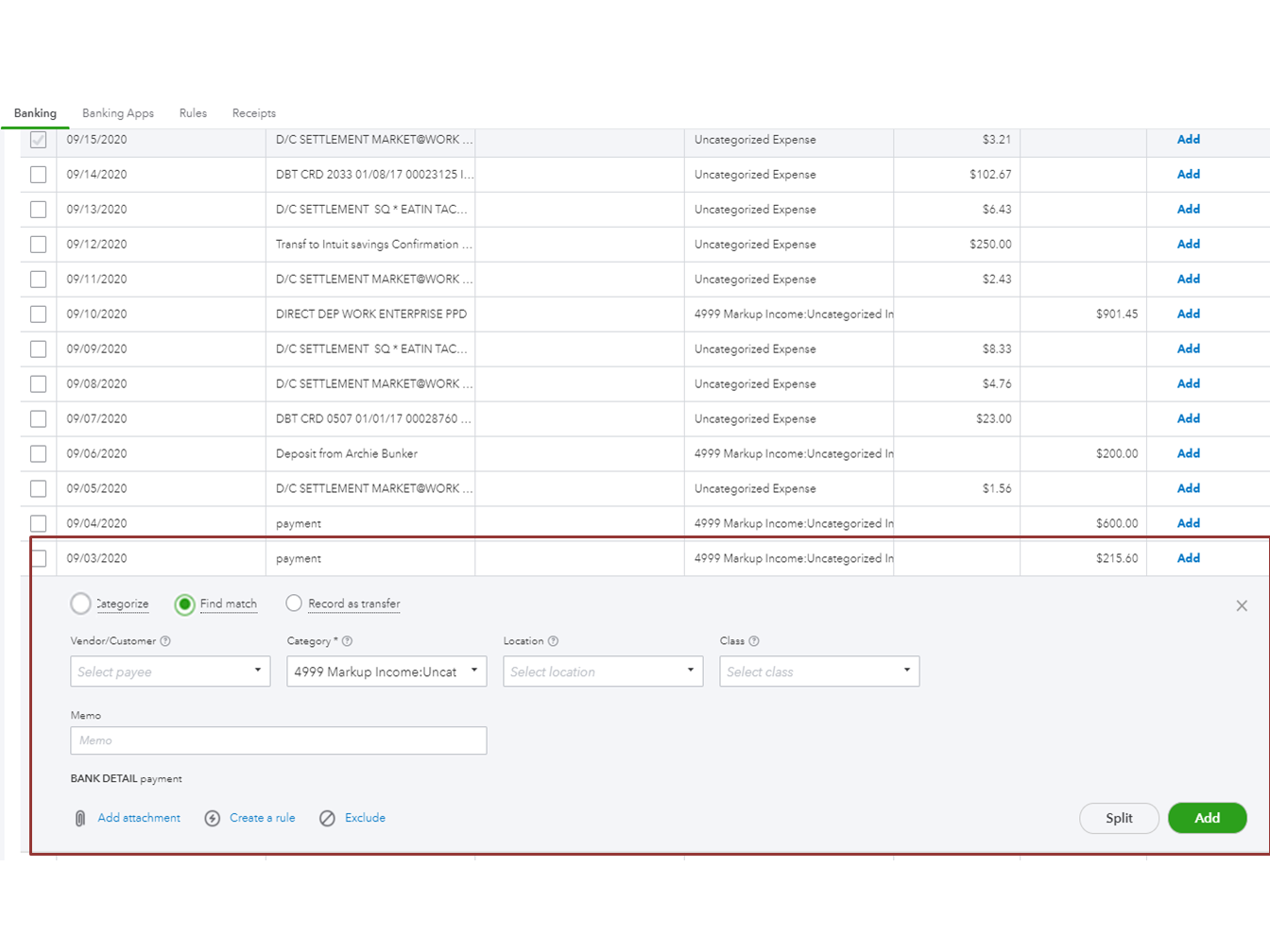The image size is (1270, 952).
Task: Click inside the Memo input field
Action: coord(278,740)
